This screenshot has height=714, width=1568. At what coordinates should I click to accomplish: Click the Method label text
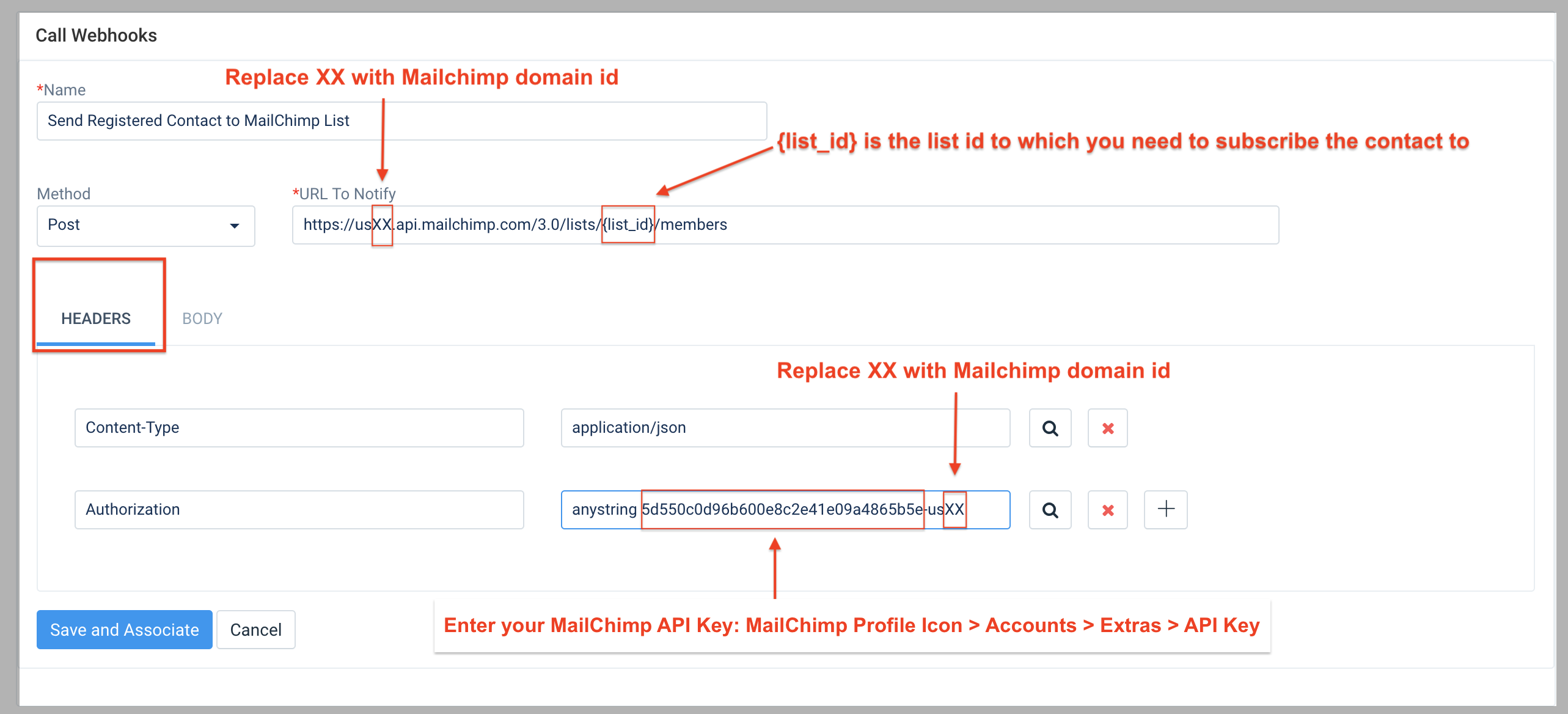[64, 194]
